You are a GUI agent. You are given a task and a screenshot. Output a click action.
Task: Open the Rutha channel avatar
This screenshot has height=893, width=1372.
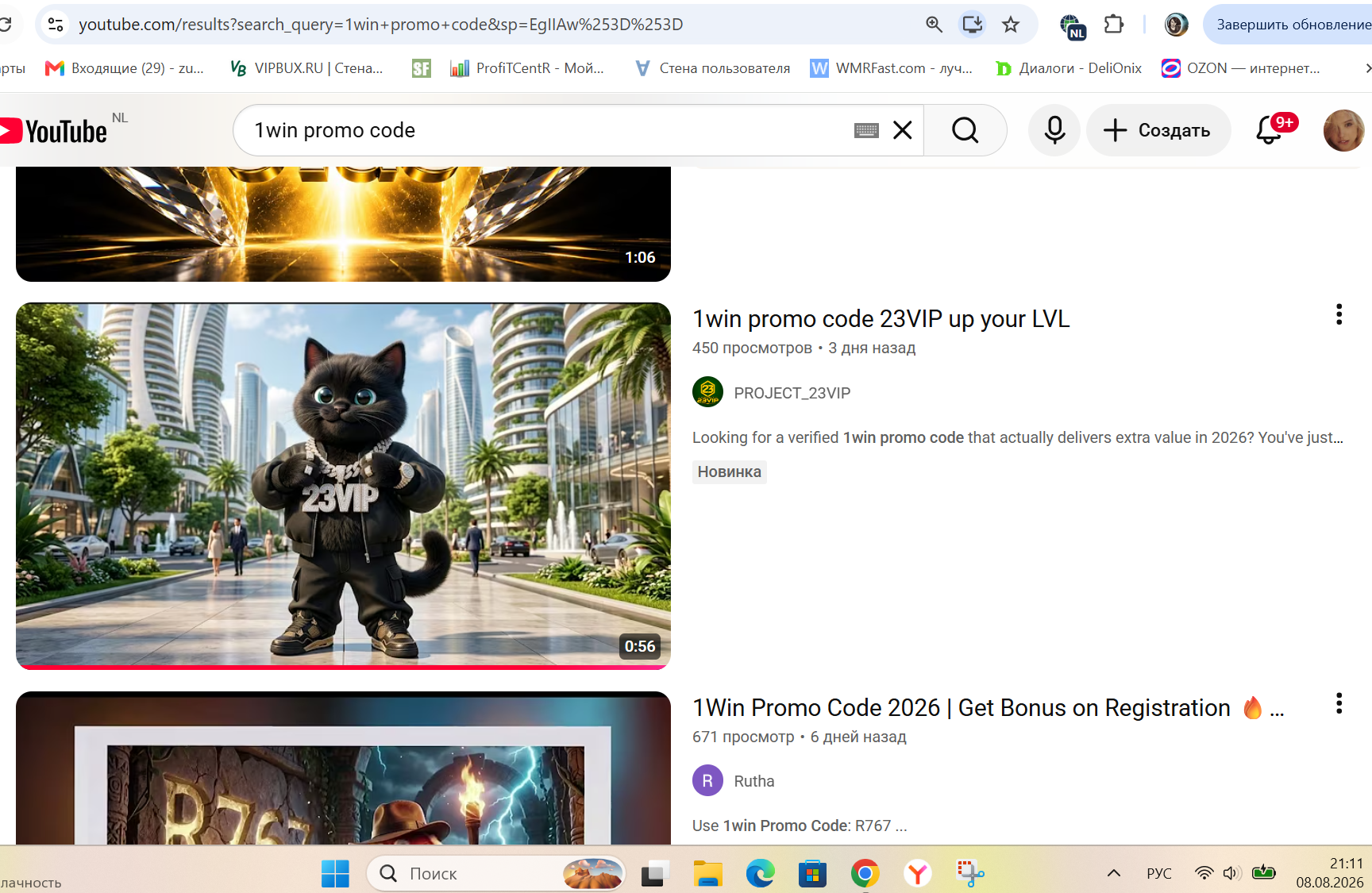[707, 780]
